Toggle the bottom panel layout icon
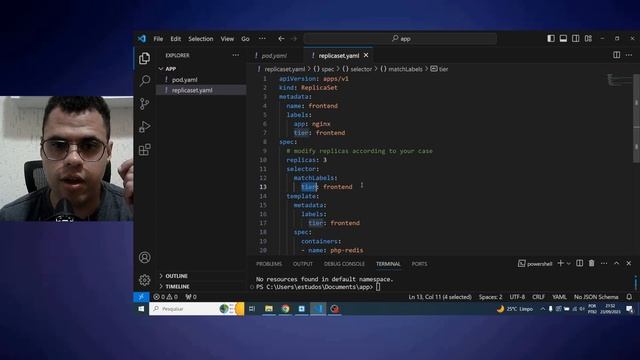 pos(563,38)
